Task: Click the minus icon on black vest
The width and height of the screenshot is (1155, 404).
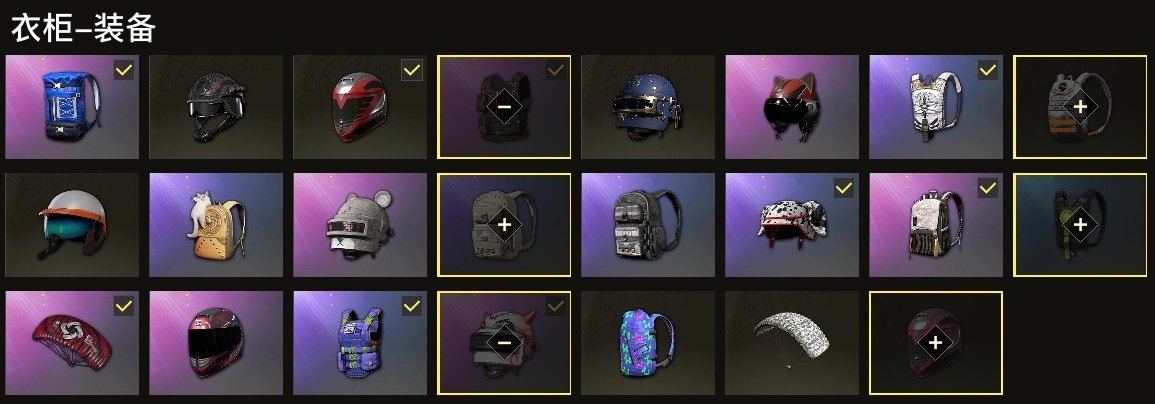Action: 504,107
